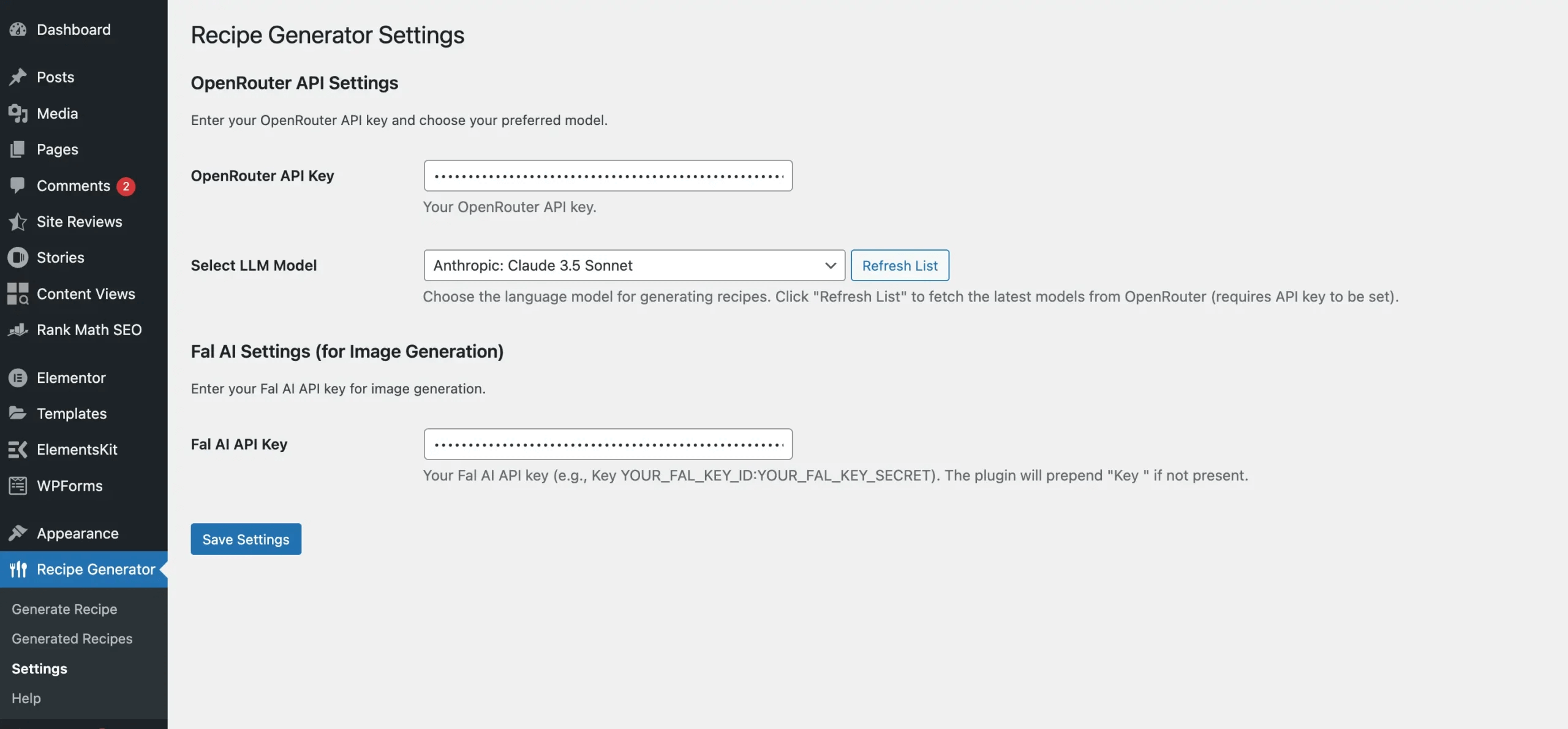Click the Rank Math SEO chart icon
The height and width of the screenshot is (729, 1568).
point(18,330)
